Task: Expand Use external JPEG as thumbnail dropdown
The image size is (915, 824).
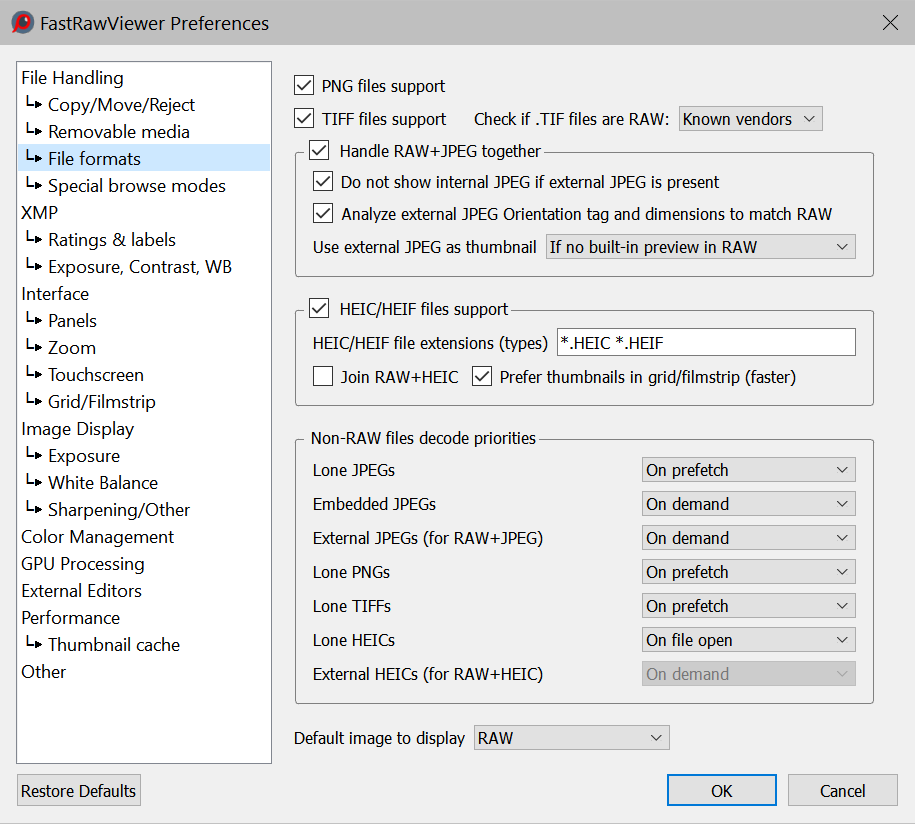Action: click(700, 247)
